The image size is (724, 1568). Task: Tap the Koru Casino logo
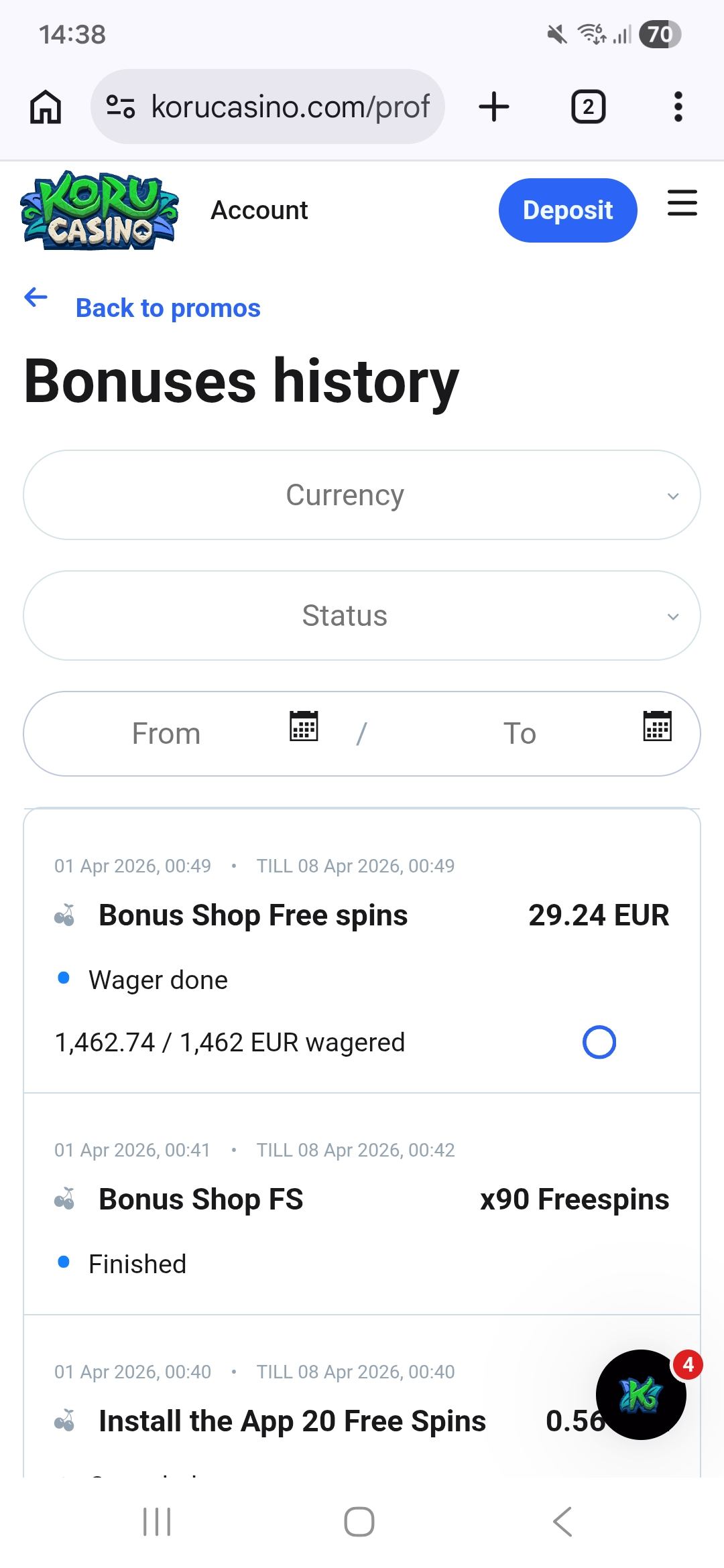(x=100, y=210)
